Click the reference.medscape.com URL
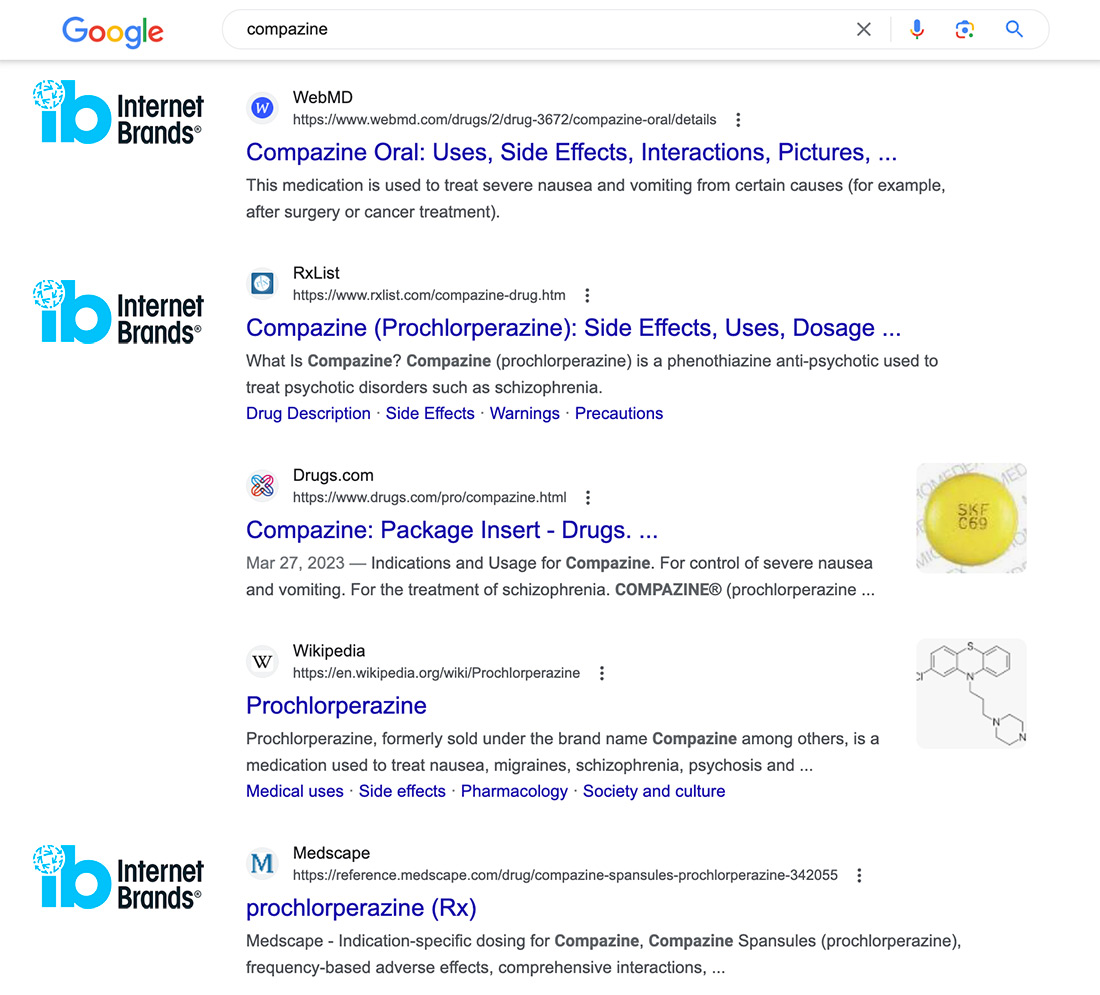 [x=565, y=875]
